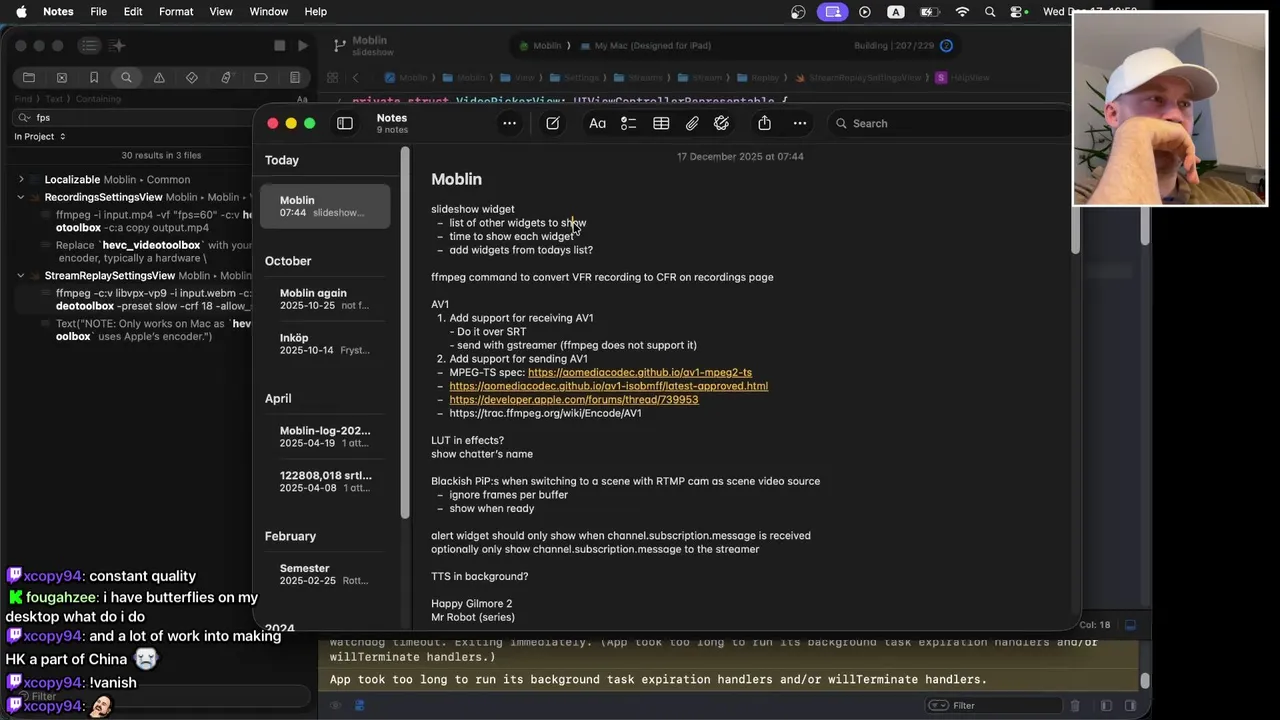The height and width of the screenshot is (720, 1280).
Task: Click the Xcode related items grid icon
Action: coord(335,77)
